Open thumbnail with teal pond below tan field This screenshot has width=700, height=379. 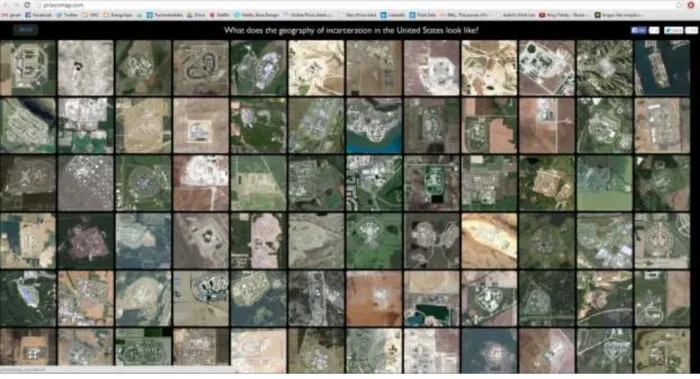click(431, 298)
